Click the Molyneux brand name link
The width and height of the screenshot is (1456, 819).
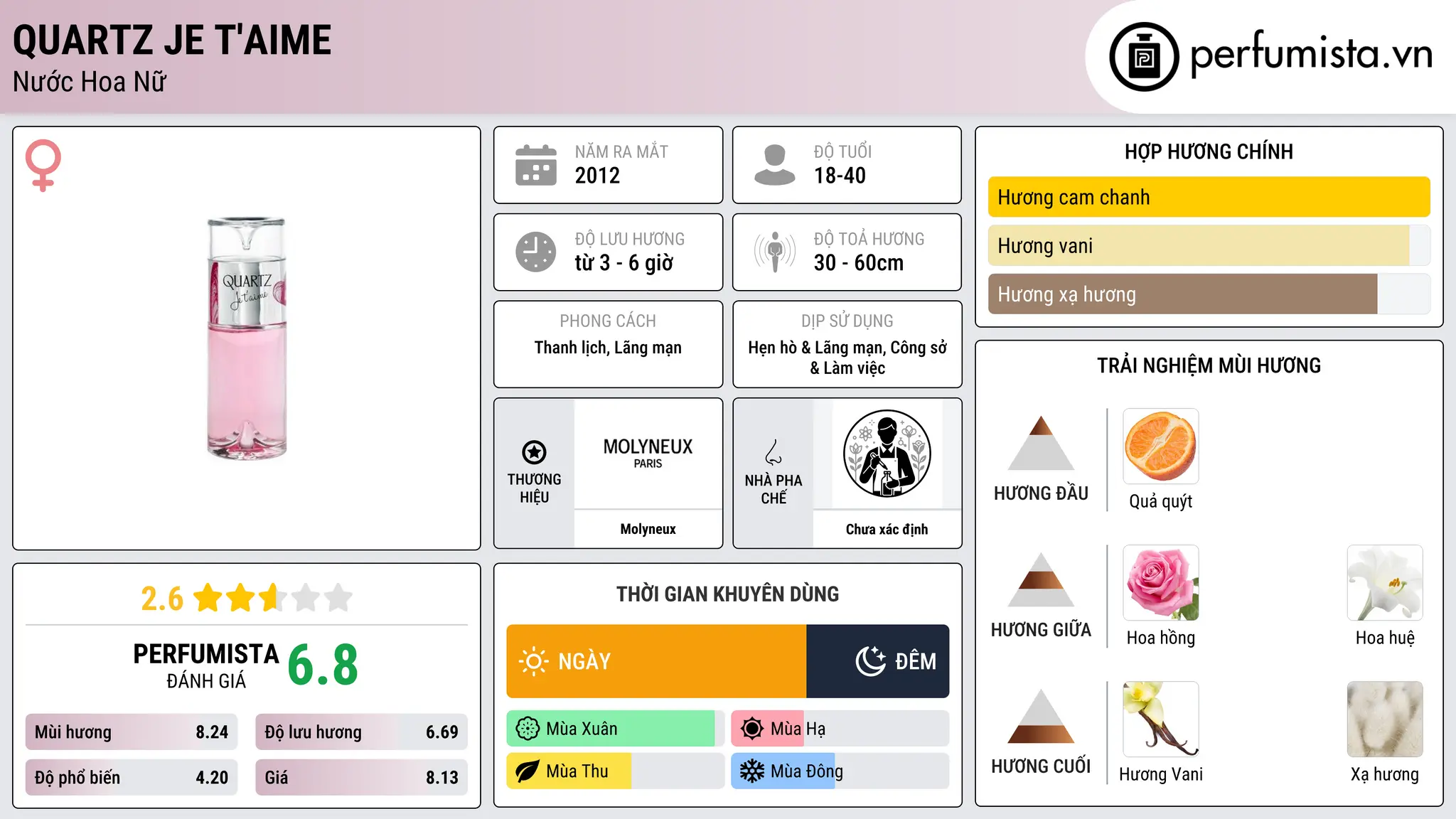pyautogui.click(x=648, y=529)
